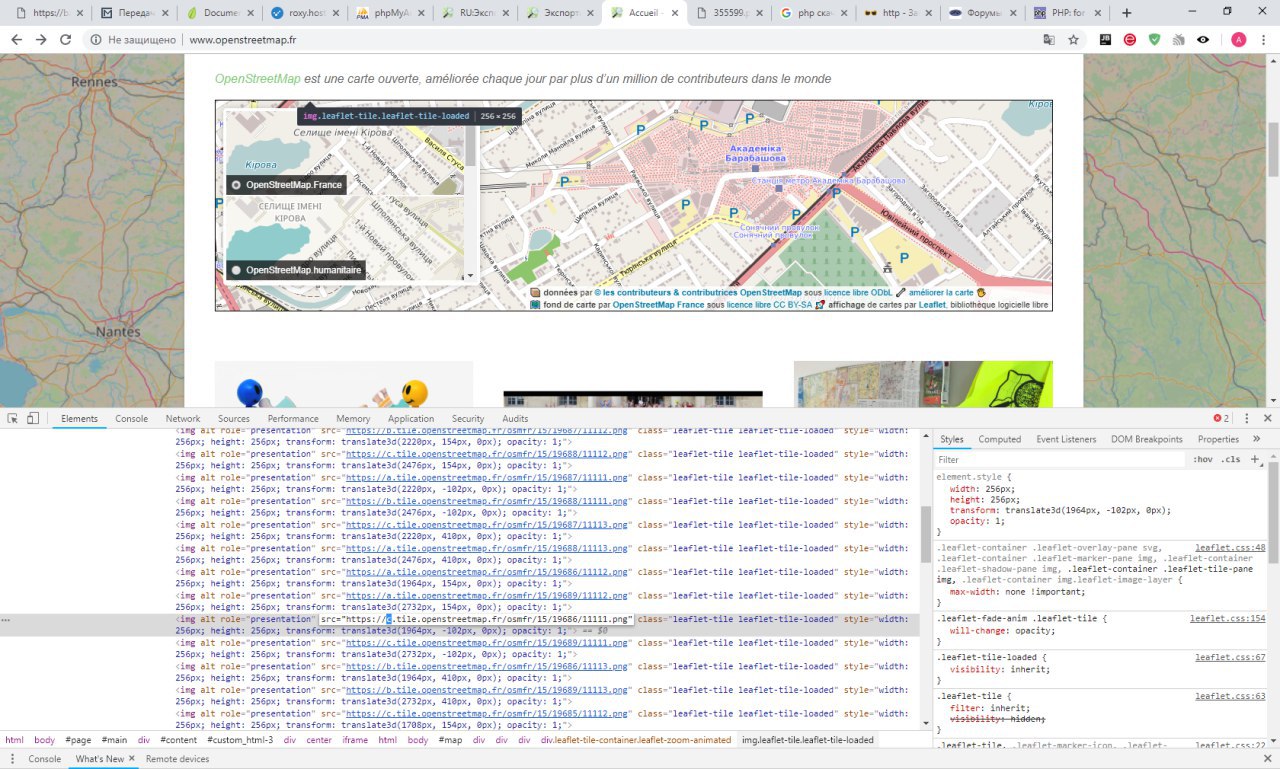Click the translate page icon
Screen dimensions: 1280x769
pyautogui.click(x=1048, y=40)
